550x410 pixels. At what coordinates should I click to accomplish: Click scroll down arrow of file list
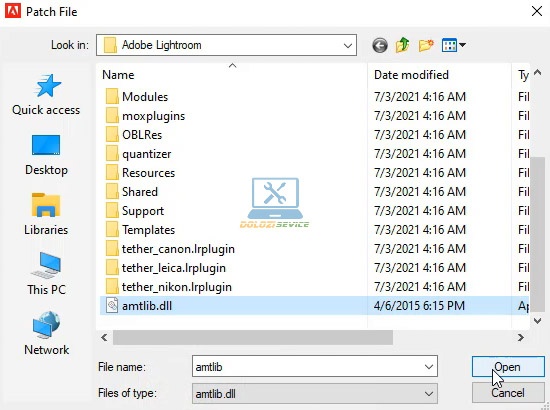click(x=537, y=320)
